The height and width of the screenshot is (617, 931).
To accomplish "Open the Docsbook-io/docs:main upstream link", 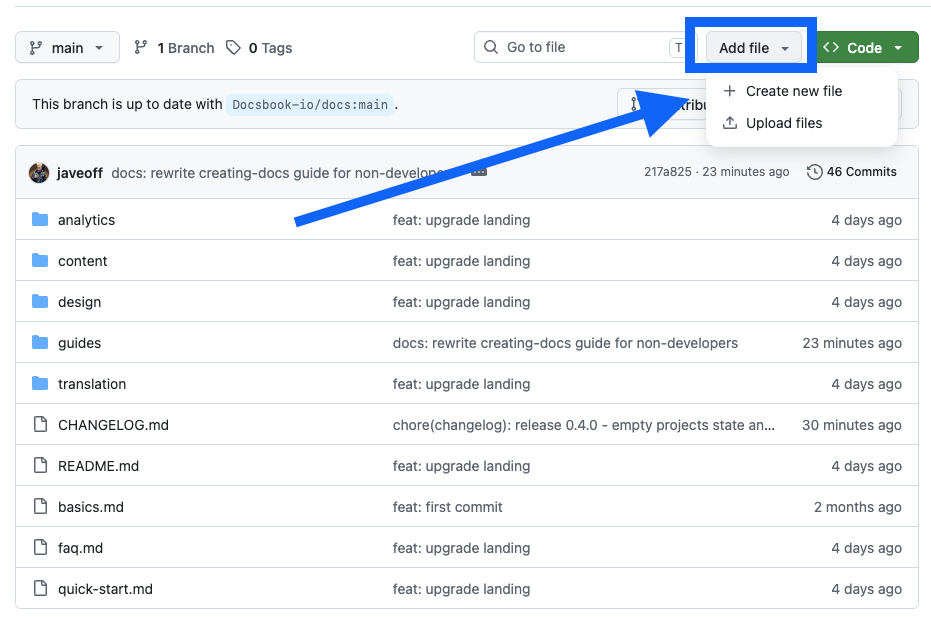I will point(310,105).
